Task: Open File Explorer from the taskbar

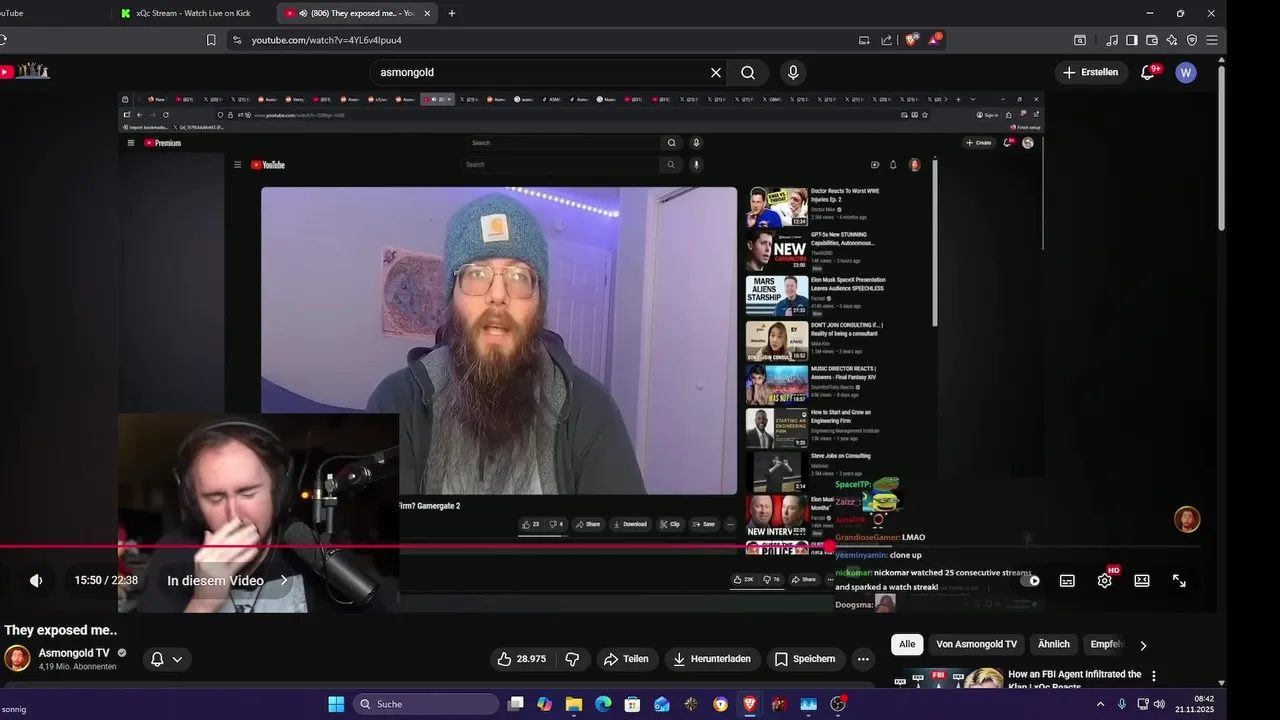Action: [x=574, y=704]
